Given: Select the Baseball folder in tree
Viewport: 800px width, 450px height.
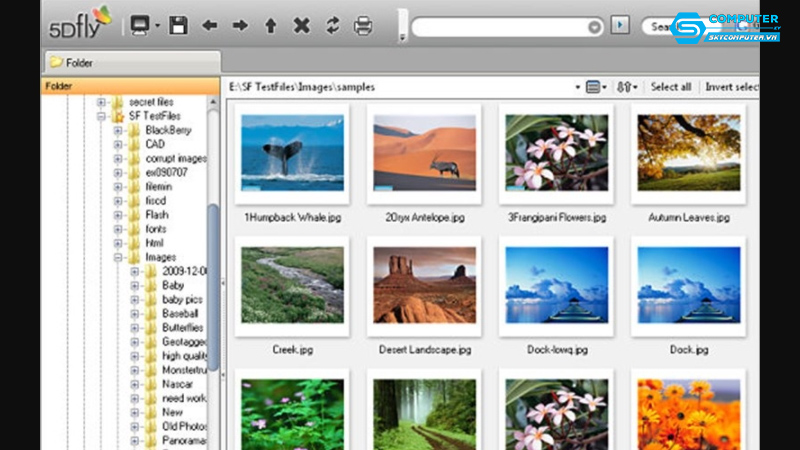Looking at the screenshot, I should click(179, 313).
